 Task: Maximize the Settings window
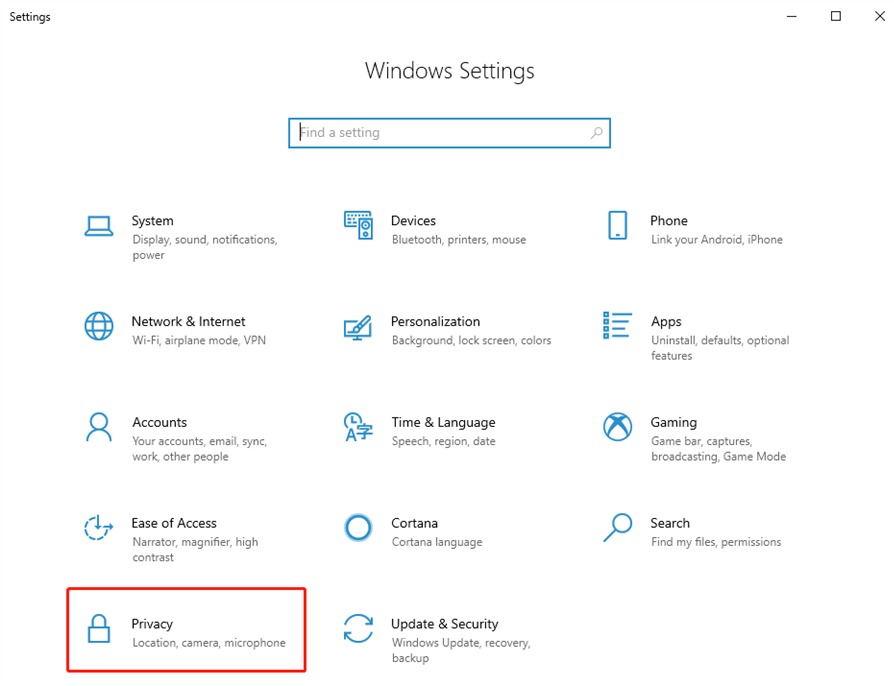[835, 17]
